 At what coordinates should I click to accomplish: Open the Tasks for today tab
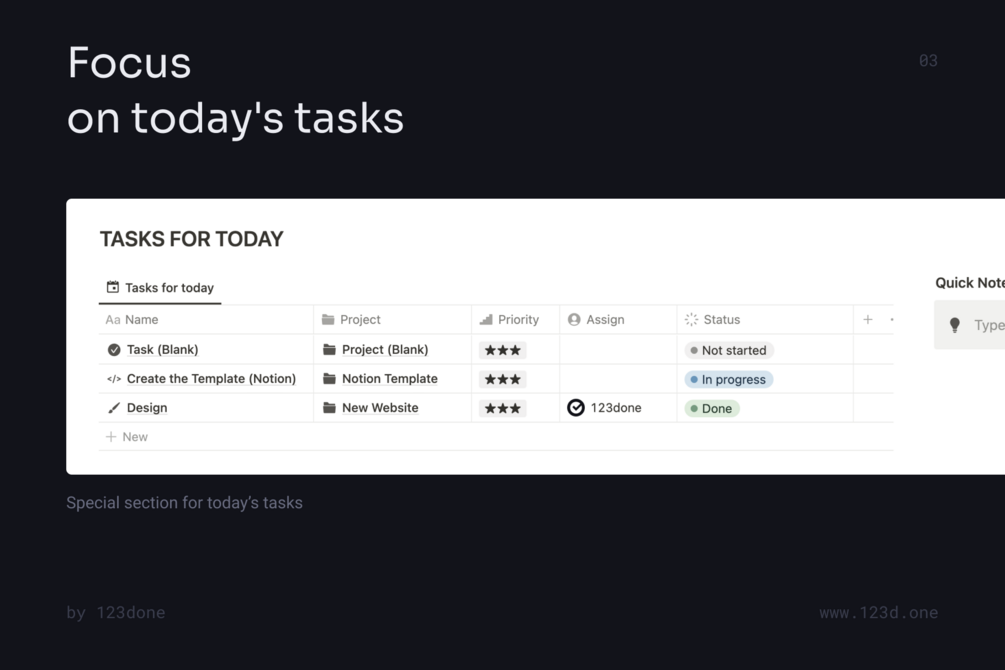(x=160, y=288)
